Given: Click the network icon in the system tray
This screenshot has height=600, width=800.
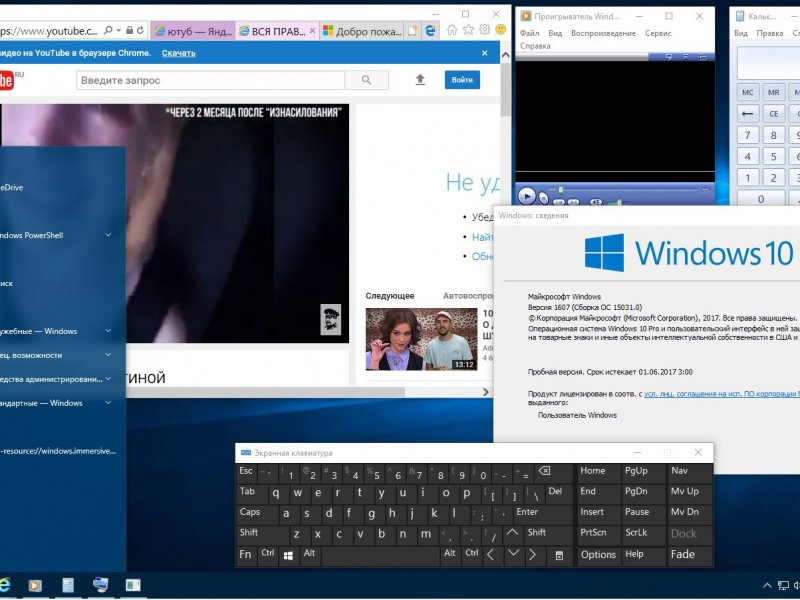Looking at the screenshot, I should (x=783, y=586).
